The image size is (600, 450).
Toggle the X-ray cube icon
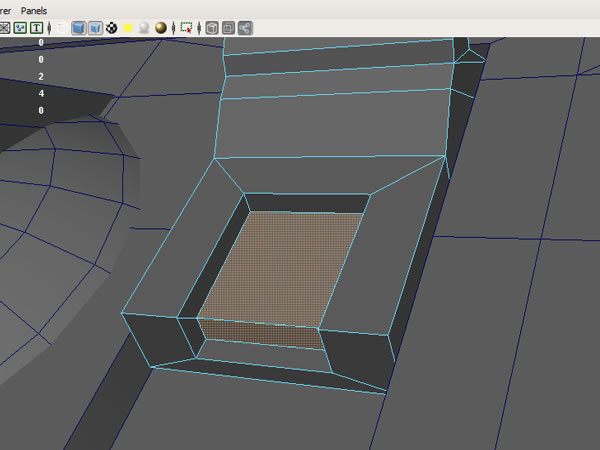(211, 27)
